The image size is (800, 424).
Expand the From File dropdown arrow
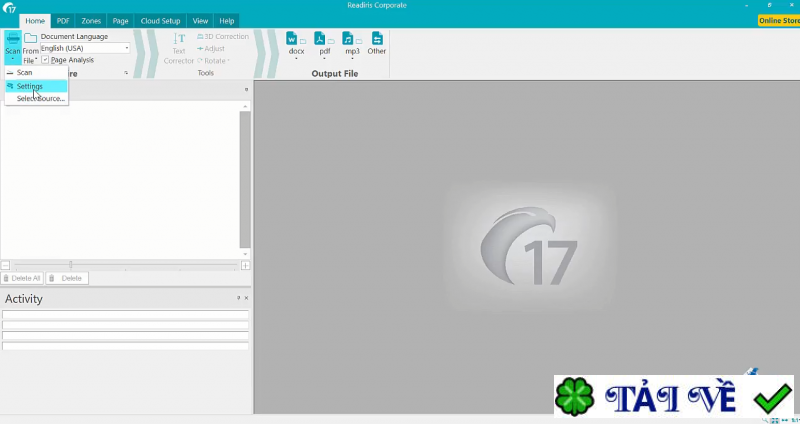click(x=36, y=60)
